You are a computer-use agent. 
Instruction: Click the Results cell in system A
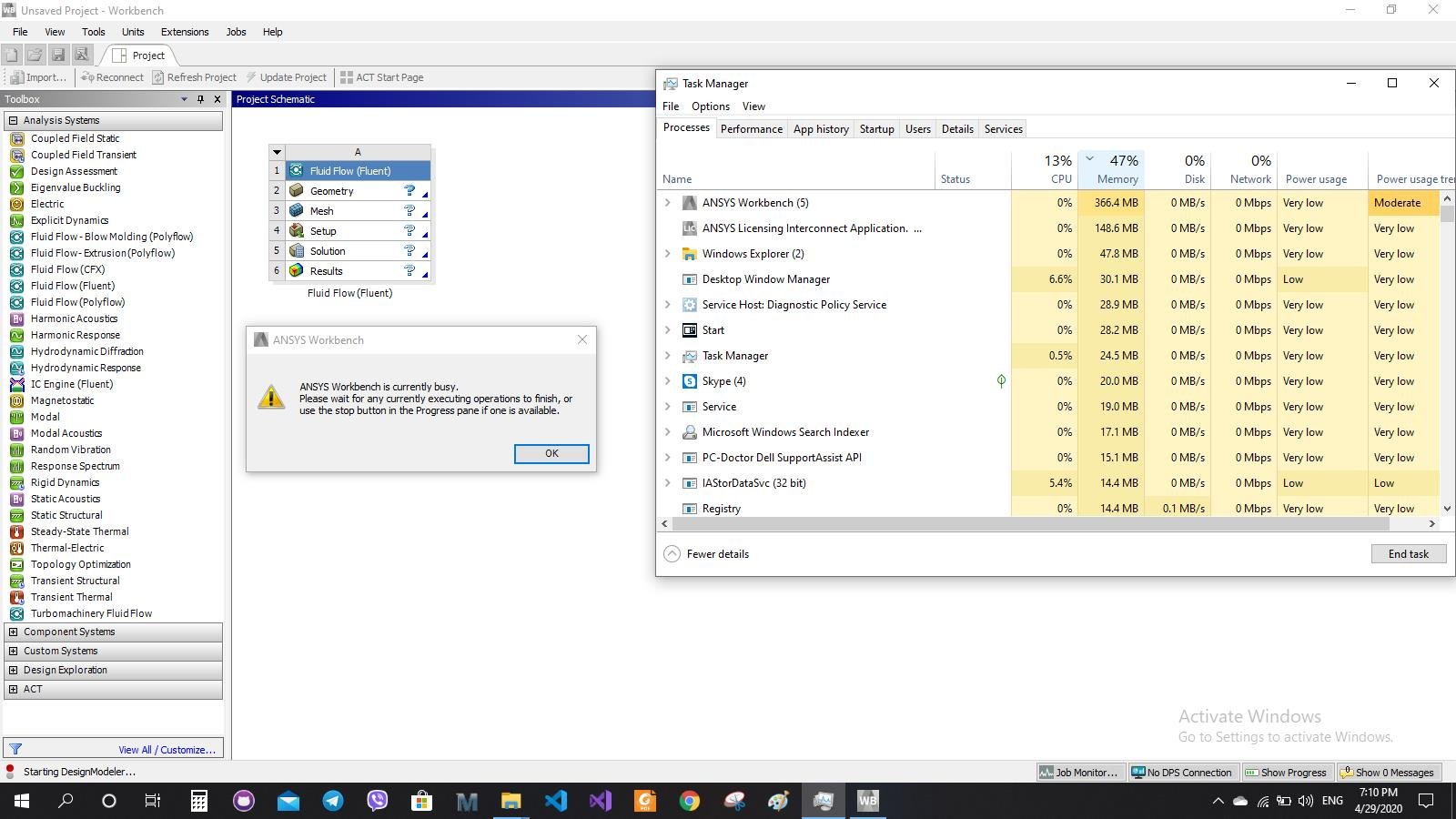pyautogui.click(x=358, y=271)
